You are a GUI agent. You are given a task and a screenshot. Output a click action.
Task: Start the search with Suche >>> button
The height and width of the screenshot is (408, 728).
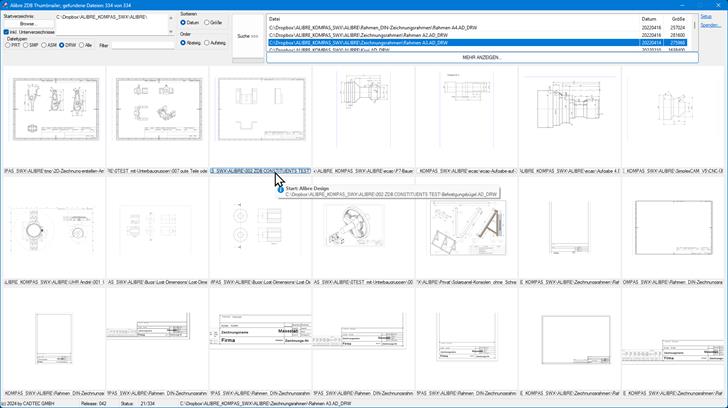(248, 36)
